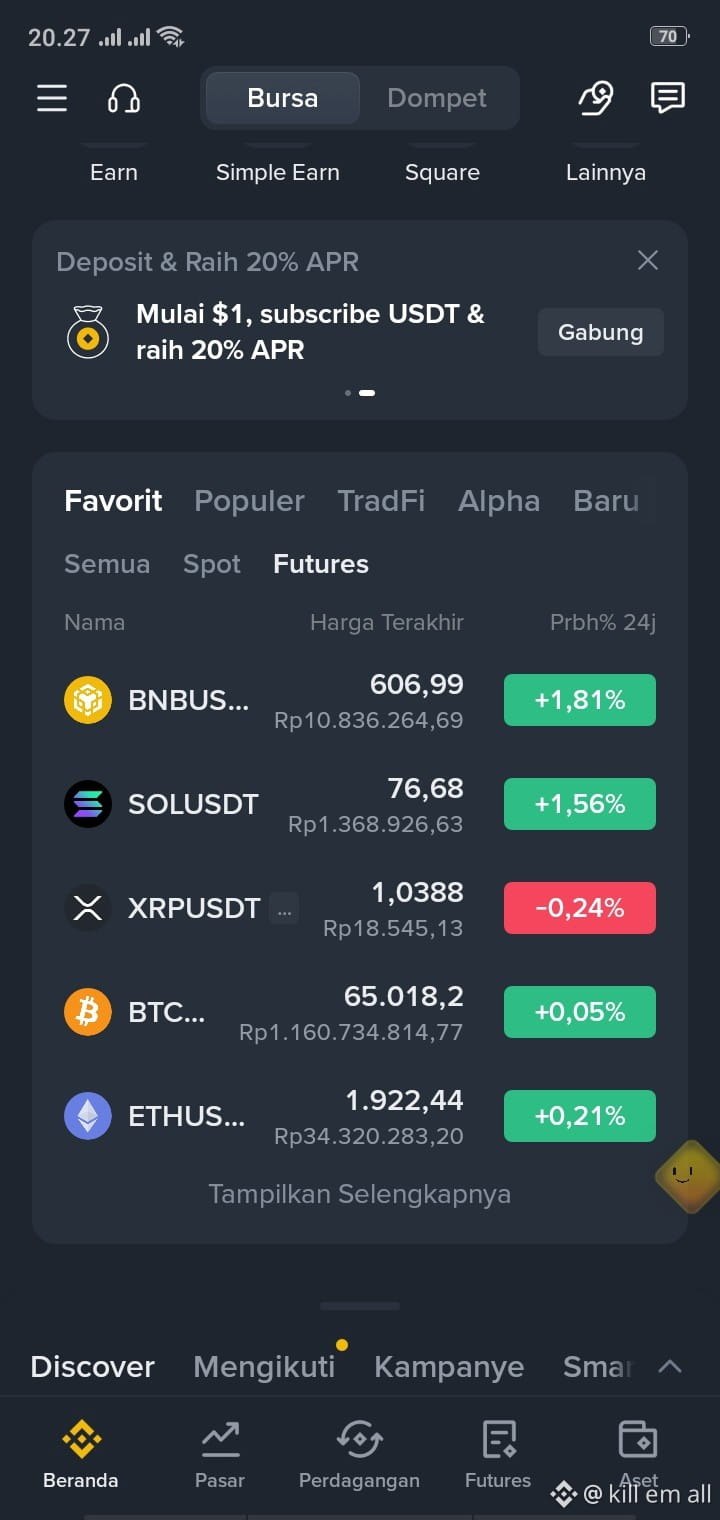Select the Spot filter
Image resolution: width=720 pixels, height=1520 pixels.
tap(212, 564)
